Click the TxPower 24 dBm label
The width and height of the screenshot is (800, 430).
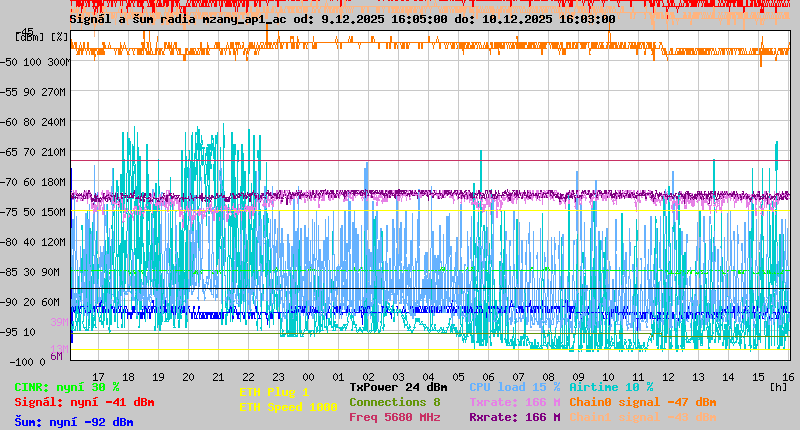[398, 387]
